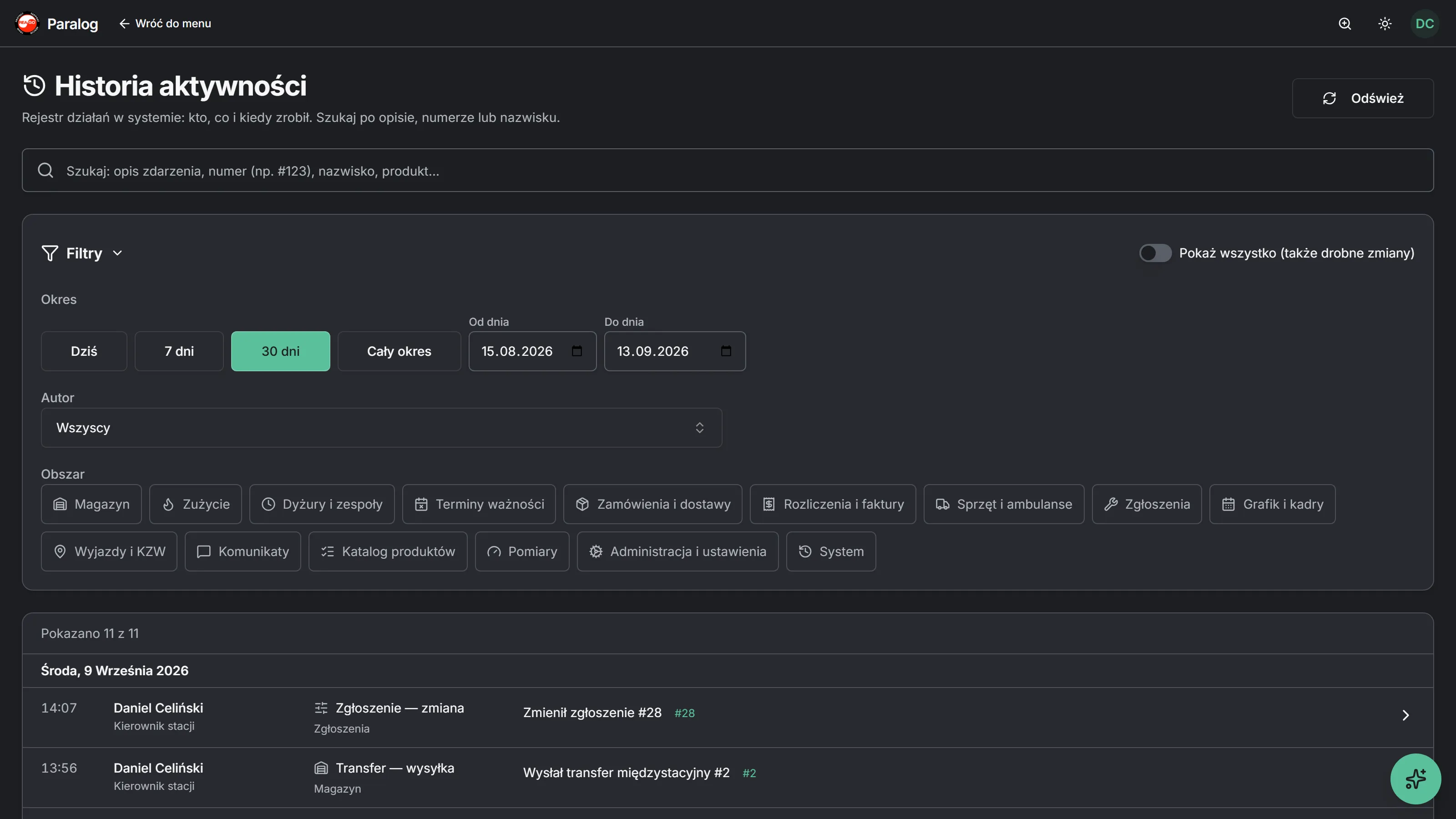Image resolution: width=1456 pixels, height=819 pixels.
Task: Edit the Od dnia date 15.08.2026
Action: [516, 351]
